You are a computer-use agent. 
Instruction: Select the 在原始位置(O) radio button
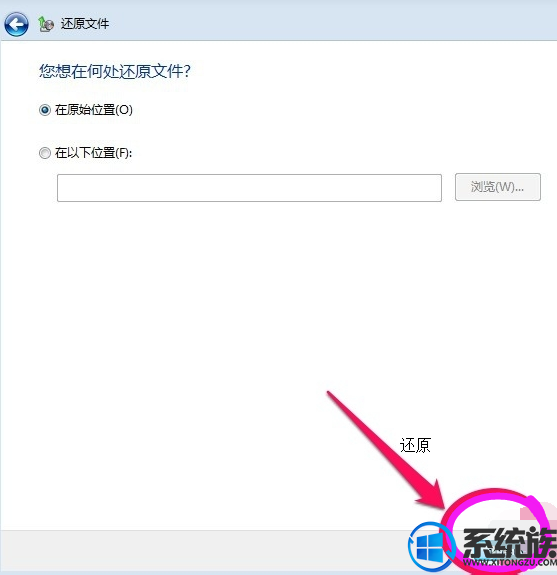(45, 110)
